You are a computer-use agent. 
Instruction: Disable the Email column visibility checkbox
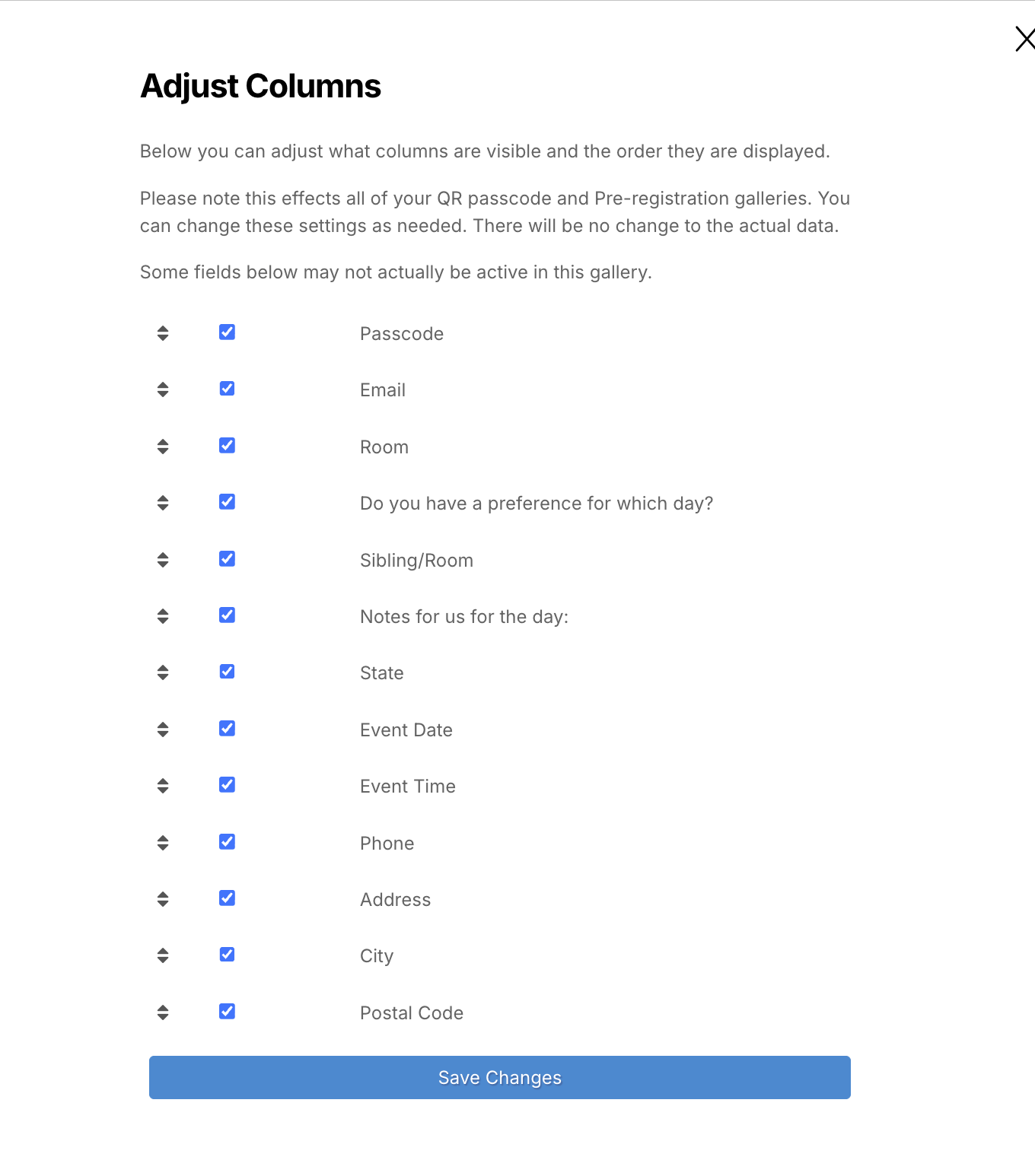click(227, 389)
